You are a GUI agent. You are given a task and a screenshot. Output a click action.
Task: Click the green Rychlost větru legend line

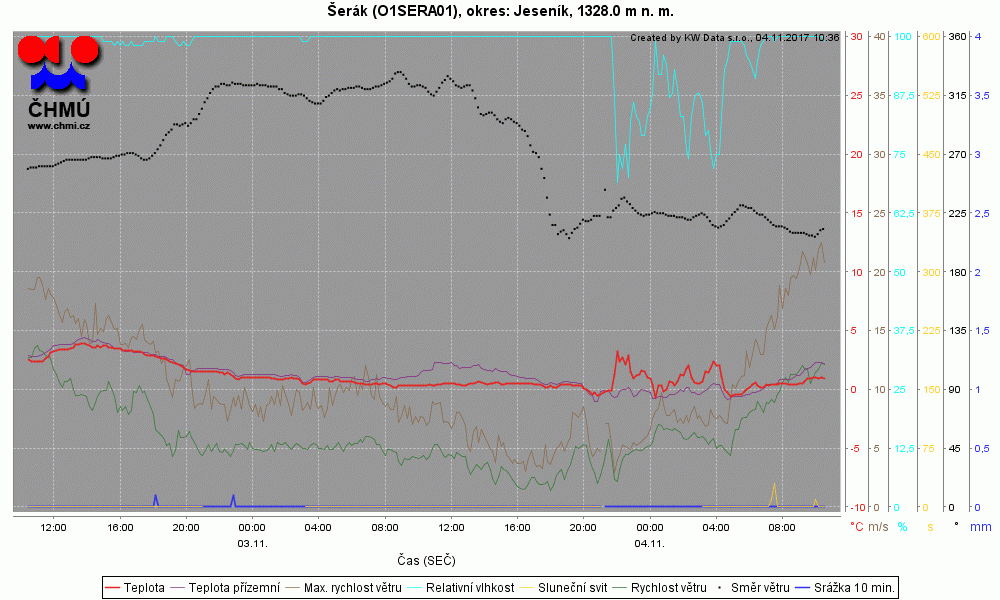pos(620,587)
